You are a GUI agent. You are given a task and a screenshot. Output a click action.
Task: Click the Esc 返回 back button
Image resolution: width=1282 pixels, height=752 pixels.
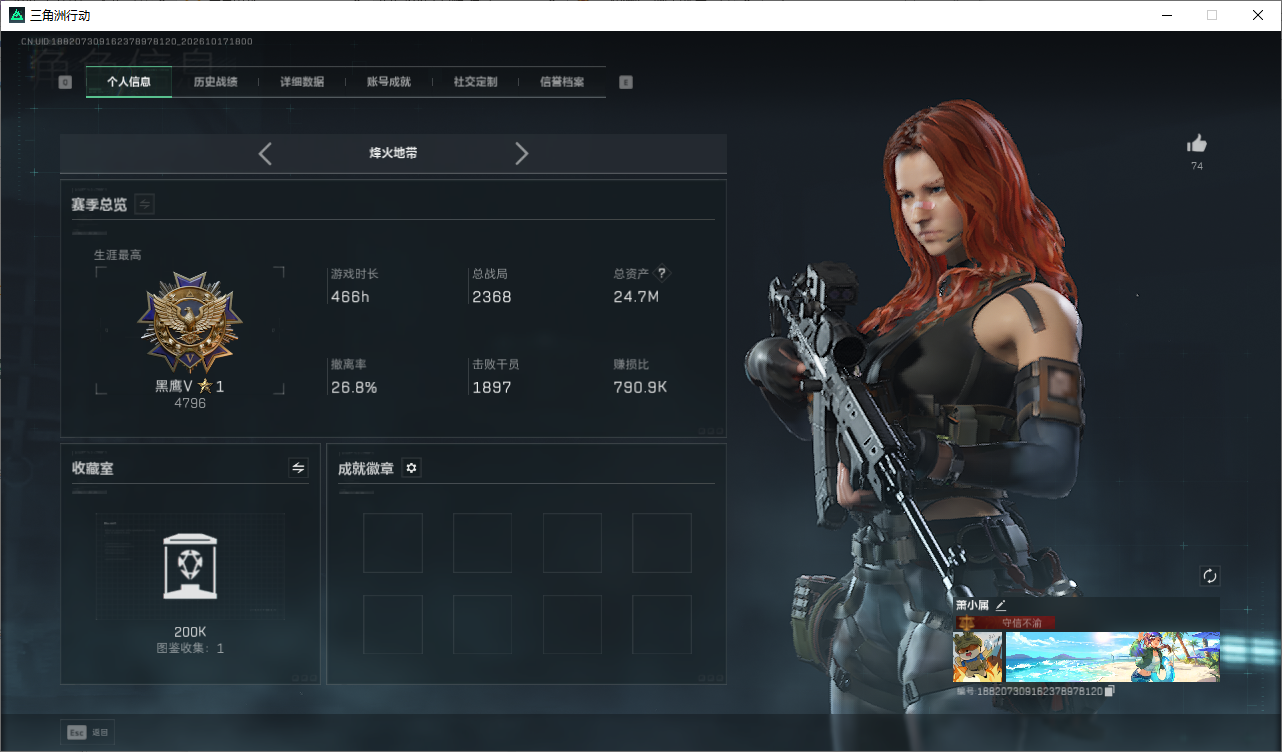[87, 733]
